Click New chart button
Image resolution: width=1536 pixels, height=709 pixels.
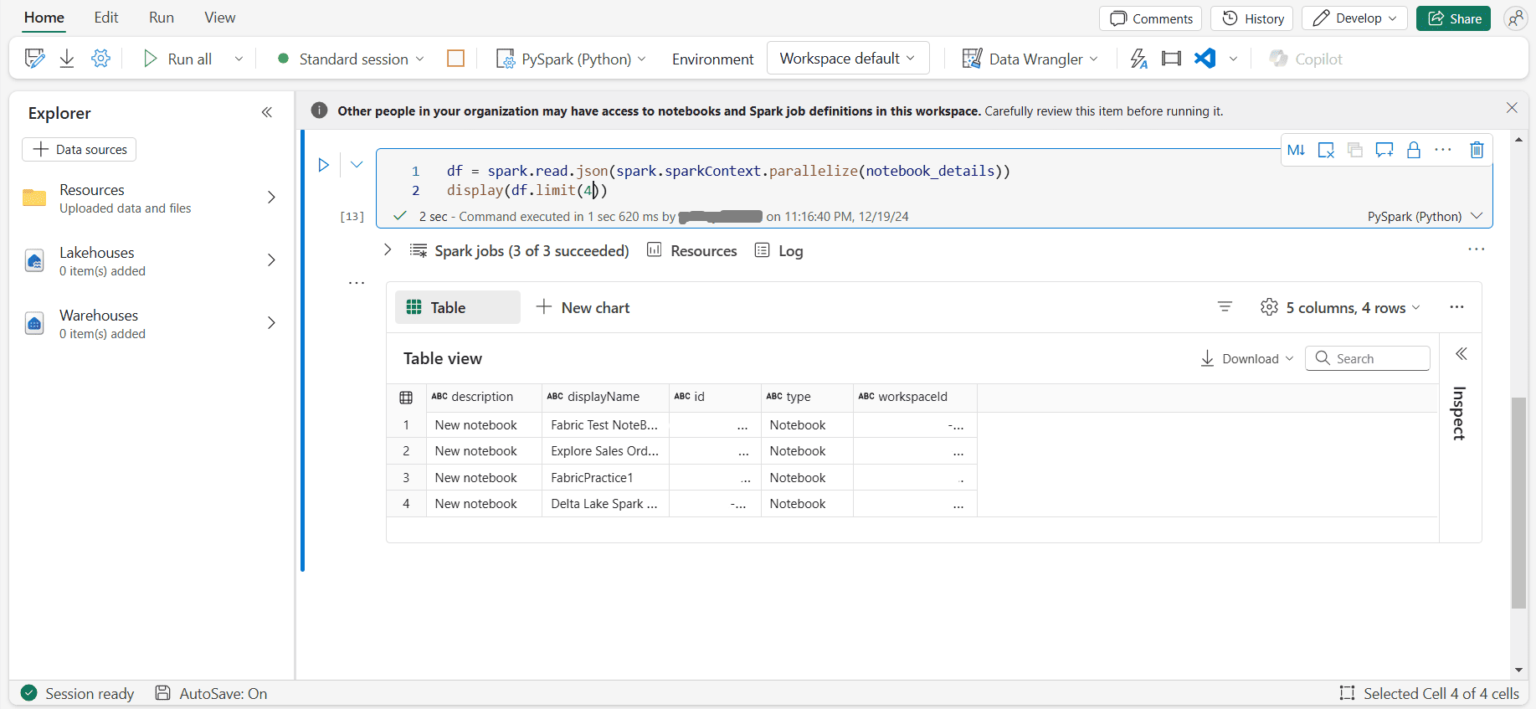pyautogui.click(x=583, y=307)
